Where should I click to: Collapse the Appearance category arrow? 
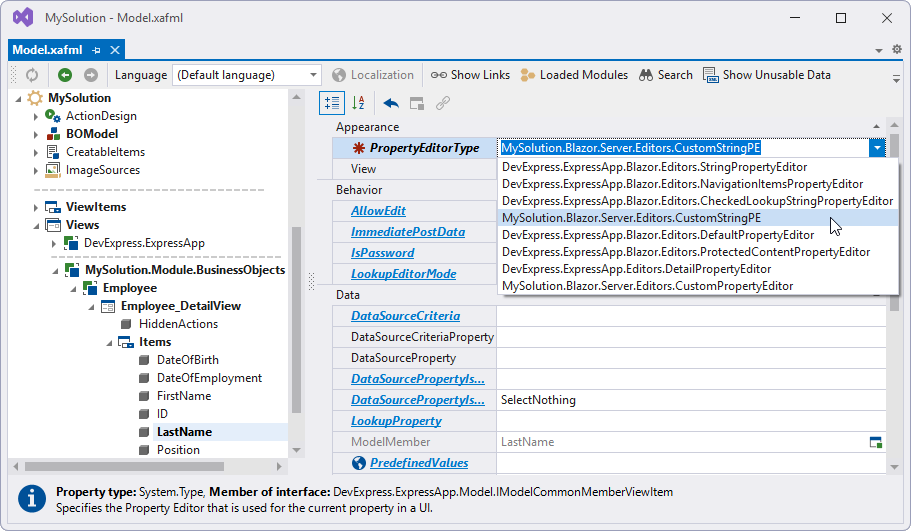click(x=876, y=127)
